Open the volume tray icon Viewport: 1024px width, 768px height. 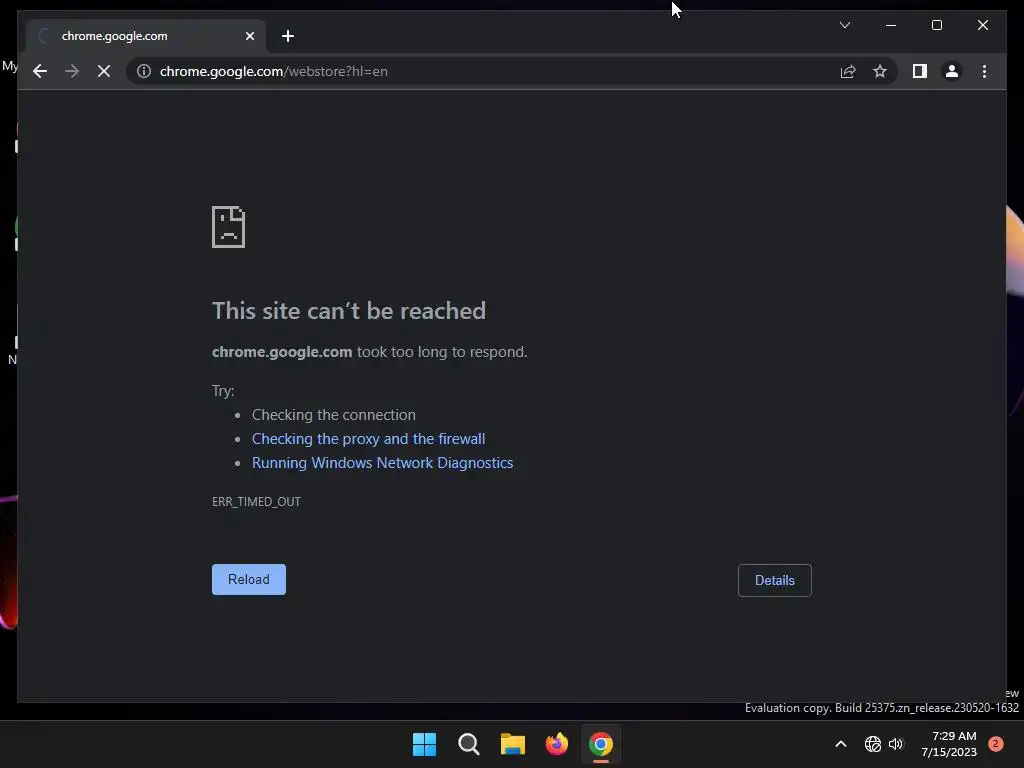click(896, 744)
